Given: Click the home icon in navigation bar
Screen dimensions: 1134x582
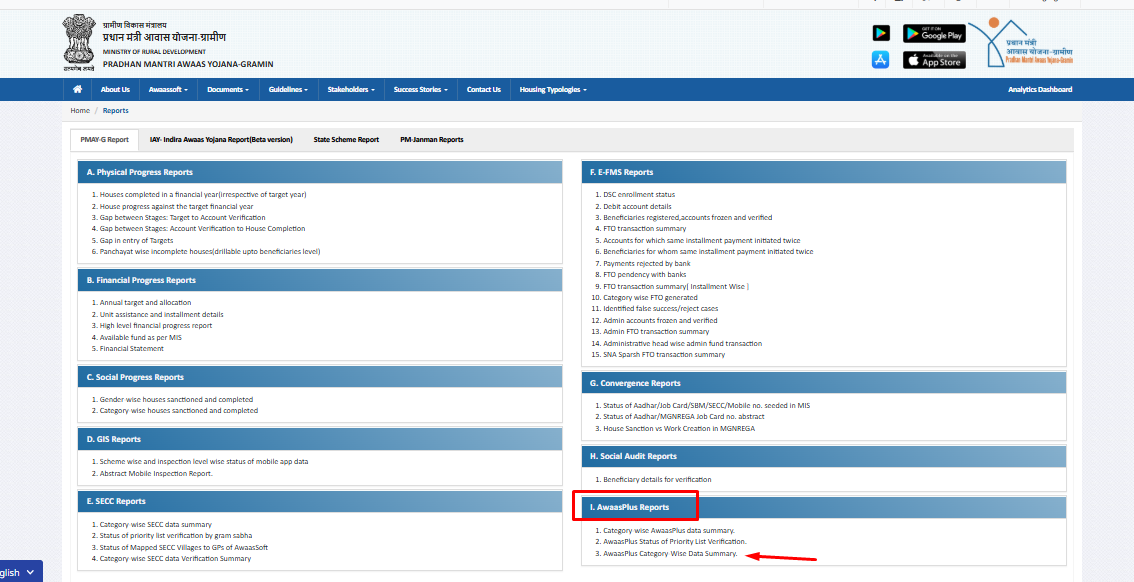Looking at the screenshot, I should pos(77,90).
